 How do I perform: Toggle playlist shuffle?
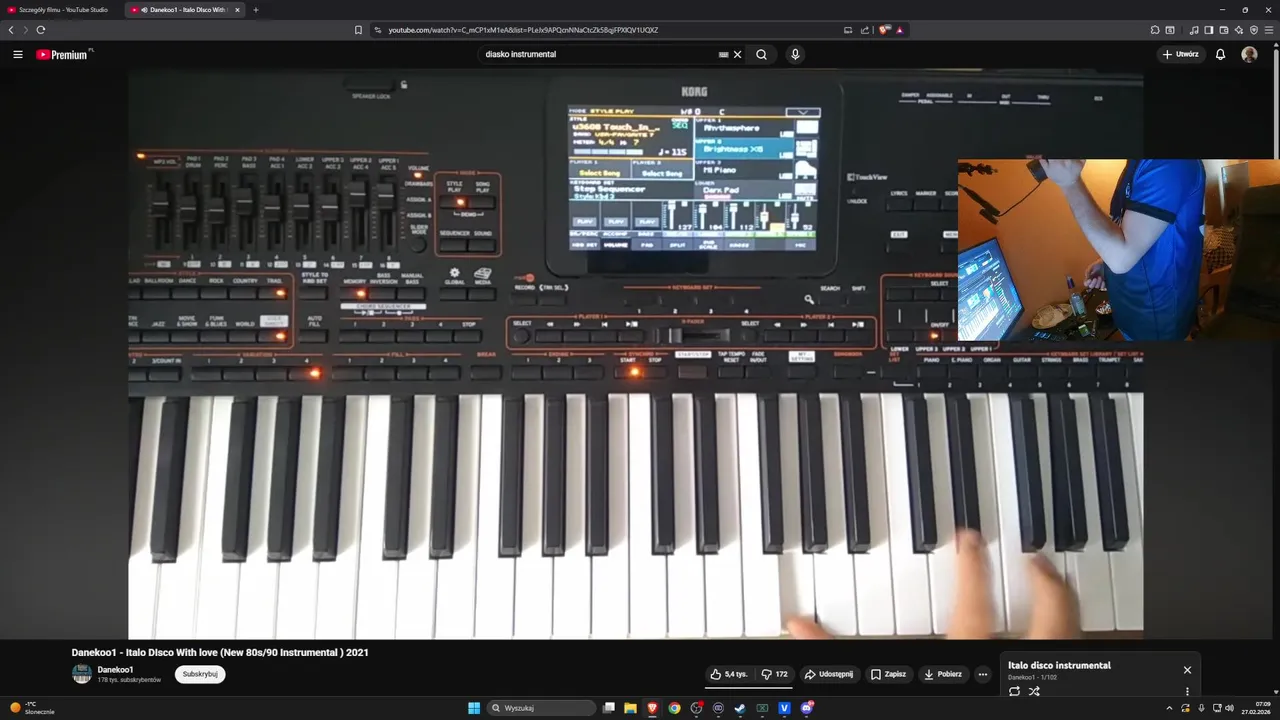tap(1034, 691)
